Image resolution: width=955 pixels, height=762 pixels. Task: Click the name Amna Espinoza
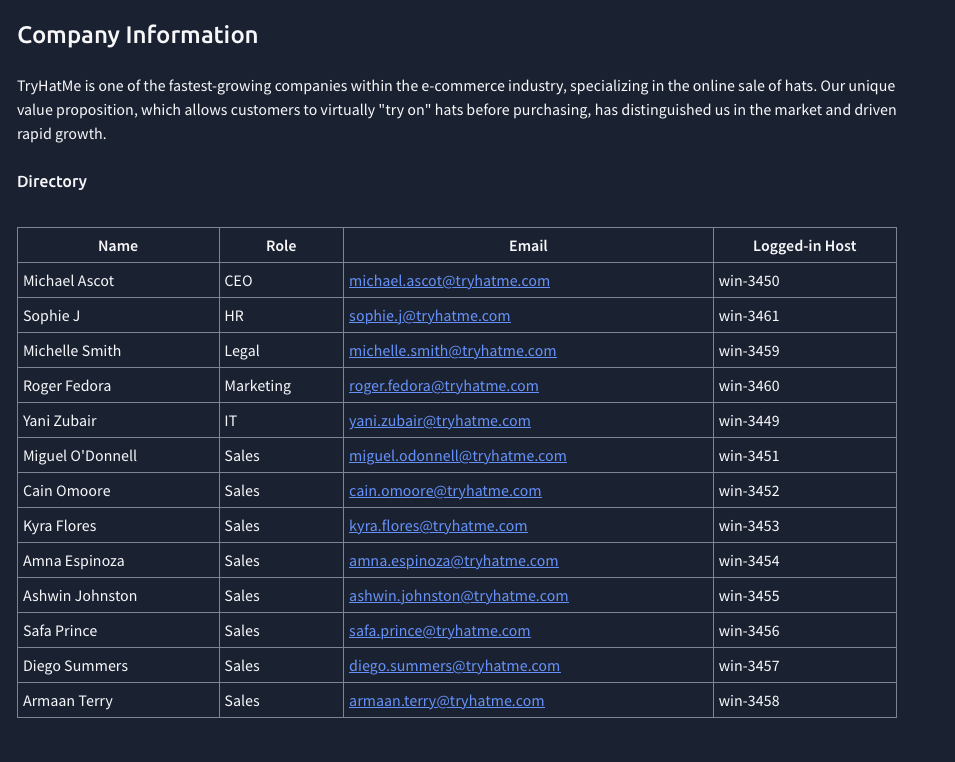point(74,561)
